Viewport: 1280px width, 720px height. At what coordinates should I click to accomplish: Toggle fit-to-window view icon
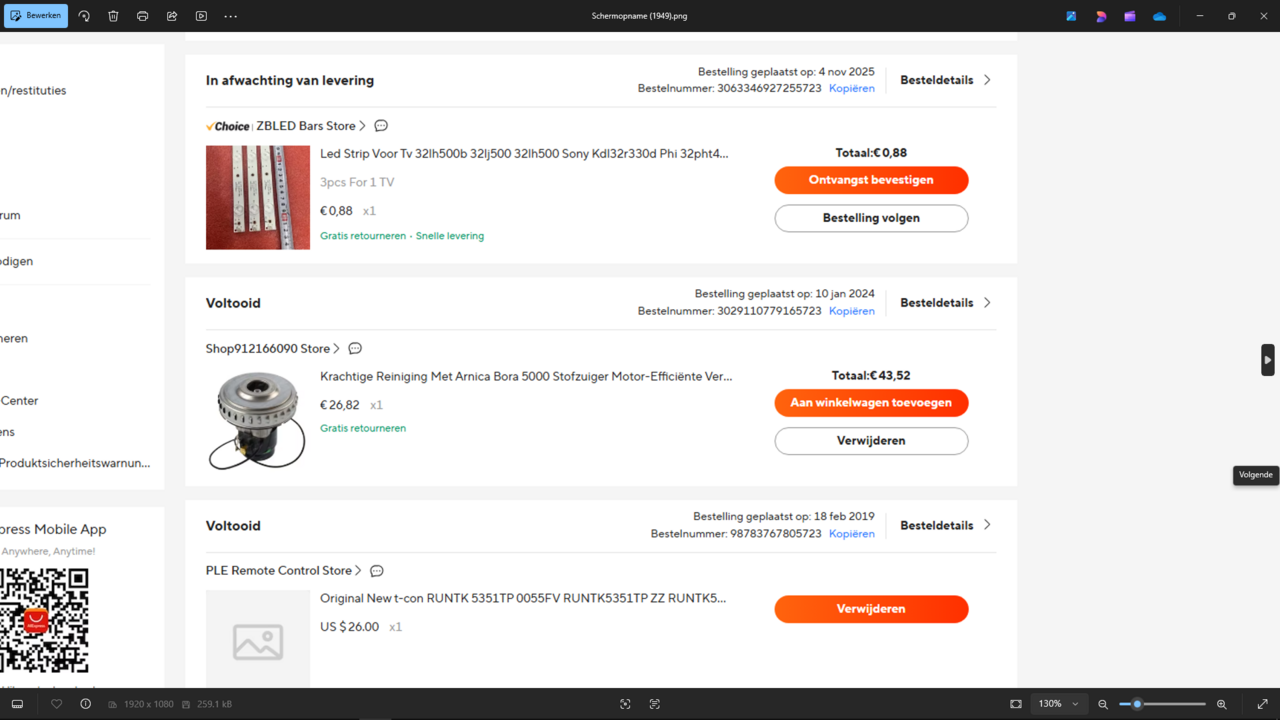tap(1016, 704)
